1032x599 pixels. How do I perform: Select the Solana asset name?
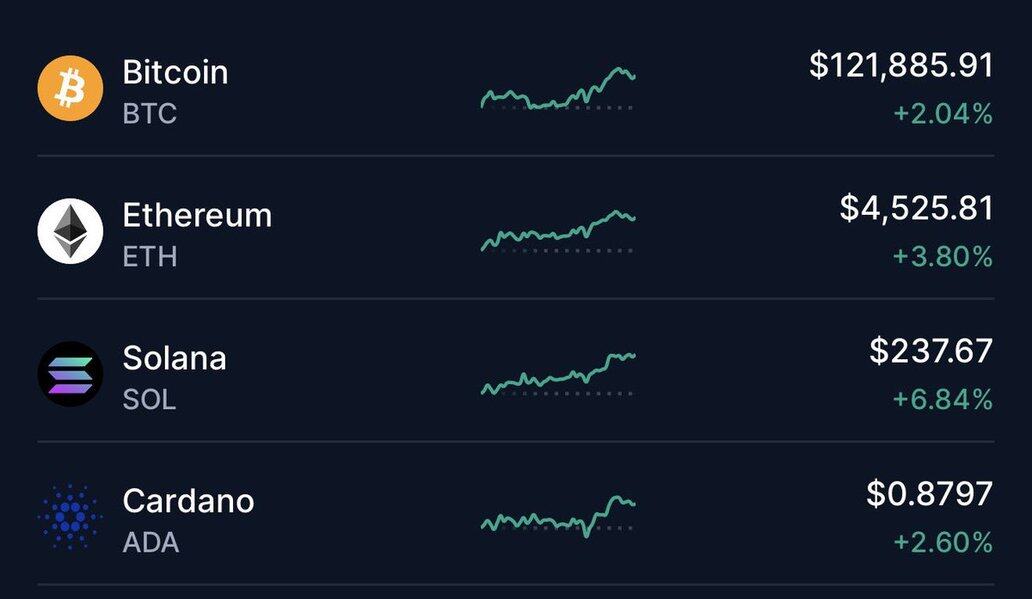(174, 358)
